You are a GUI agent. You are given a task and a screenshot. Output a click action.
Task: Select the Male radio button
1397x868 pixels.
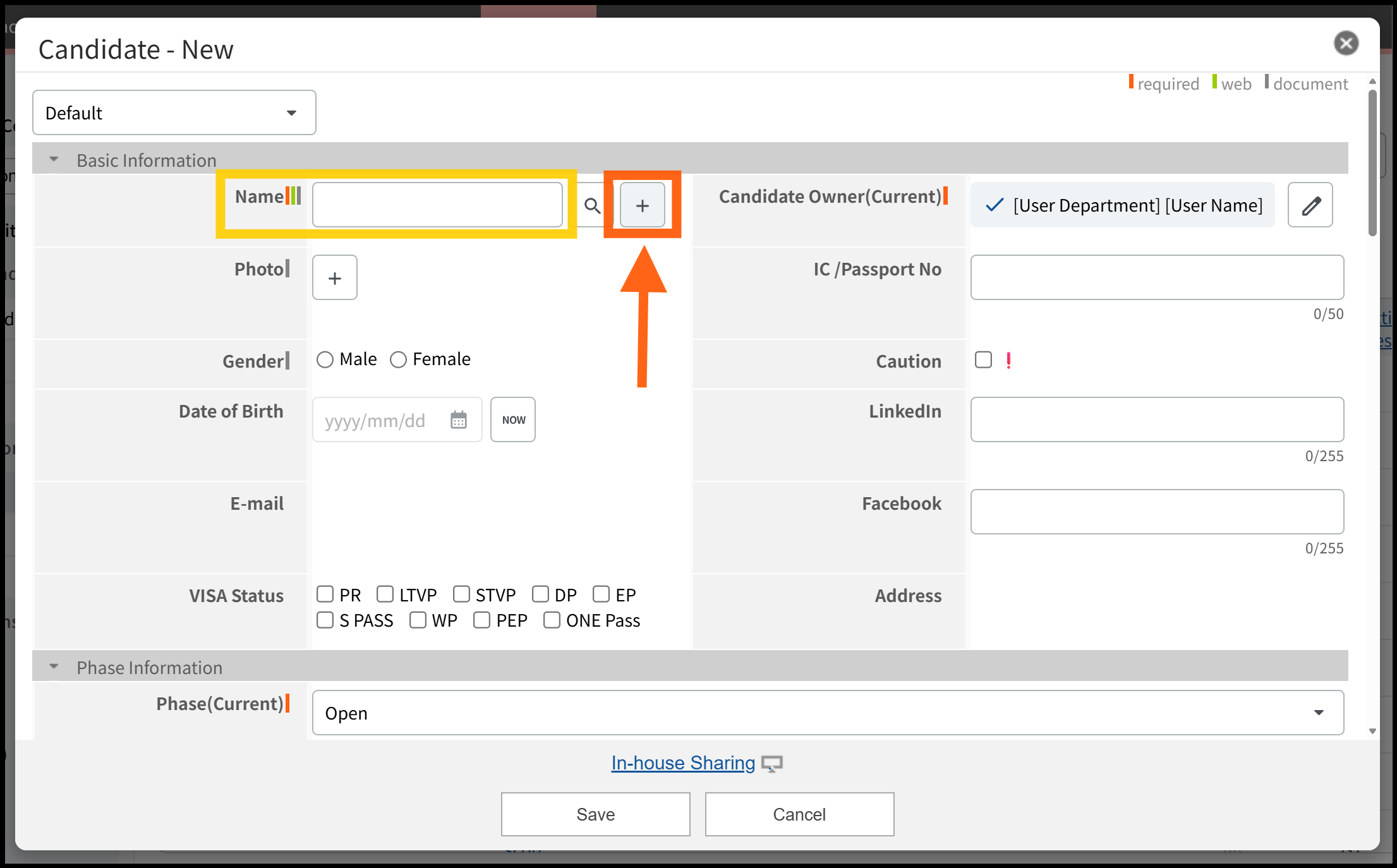coord(325,360)
